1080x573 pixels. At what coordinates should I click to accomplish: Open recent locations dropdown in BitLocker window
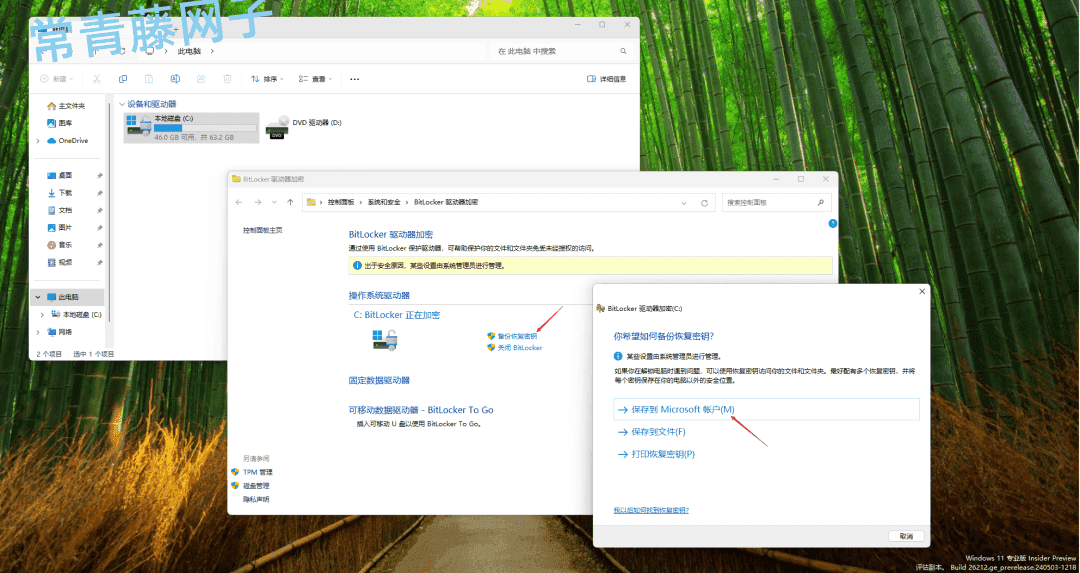coord(274,202)
